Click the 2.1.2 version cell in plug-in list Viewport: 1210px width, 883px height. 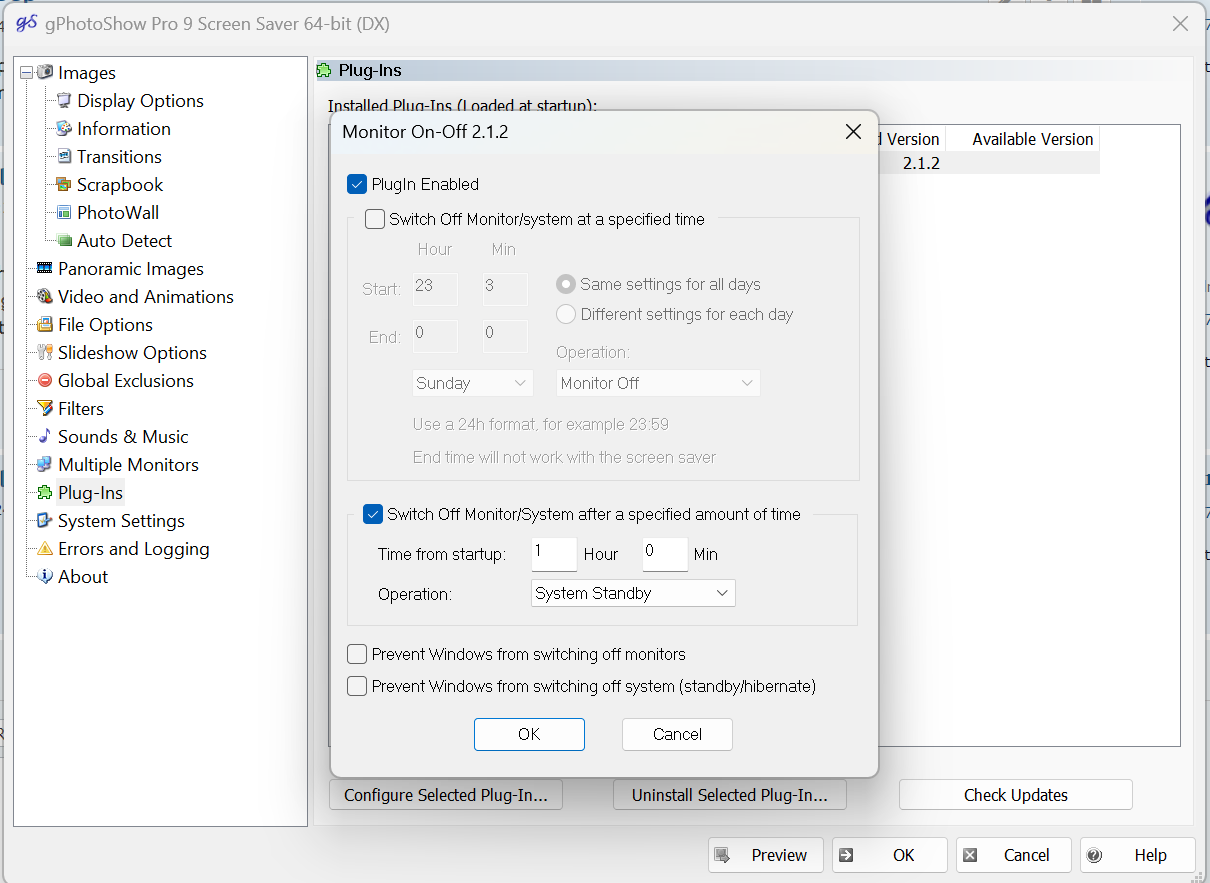tap(921, 163)
